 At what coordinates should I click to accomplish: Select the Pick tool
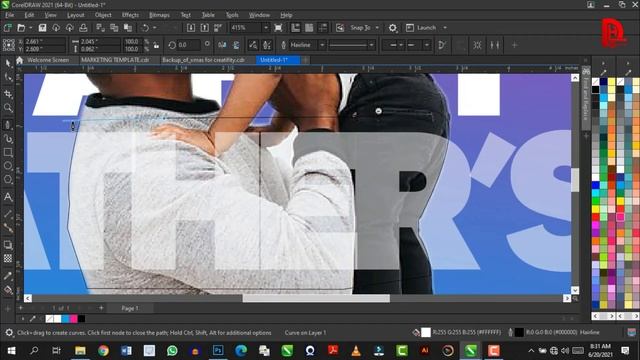coord(8,63)
